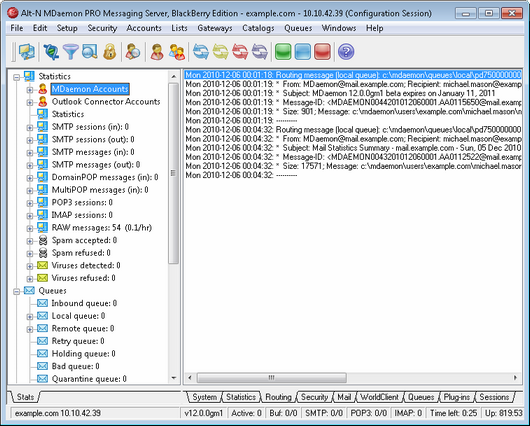Switch to the WorldClient tab
The image size is (530, 426).
(x=379, y=397)
